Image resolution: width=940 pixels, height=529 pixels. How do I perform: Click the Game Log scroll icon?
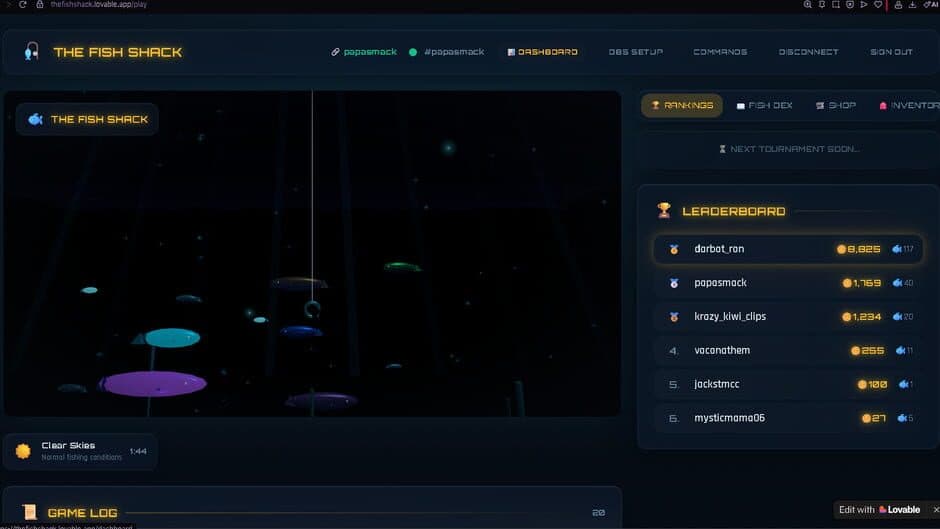click(x=29, y=513)
